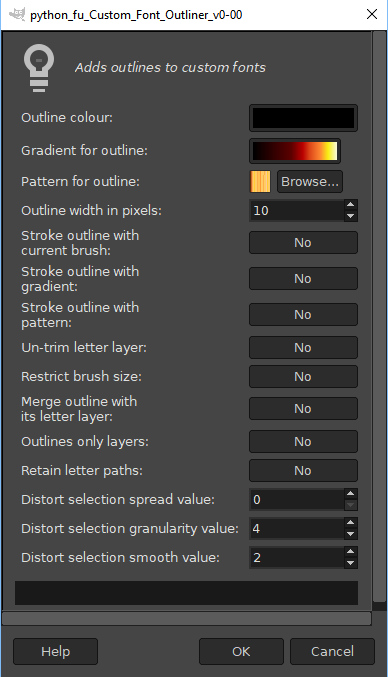Decrease distort smooth value with down arrow

351,563
